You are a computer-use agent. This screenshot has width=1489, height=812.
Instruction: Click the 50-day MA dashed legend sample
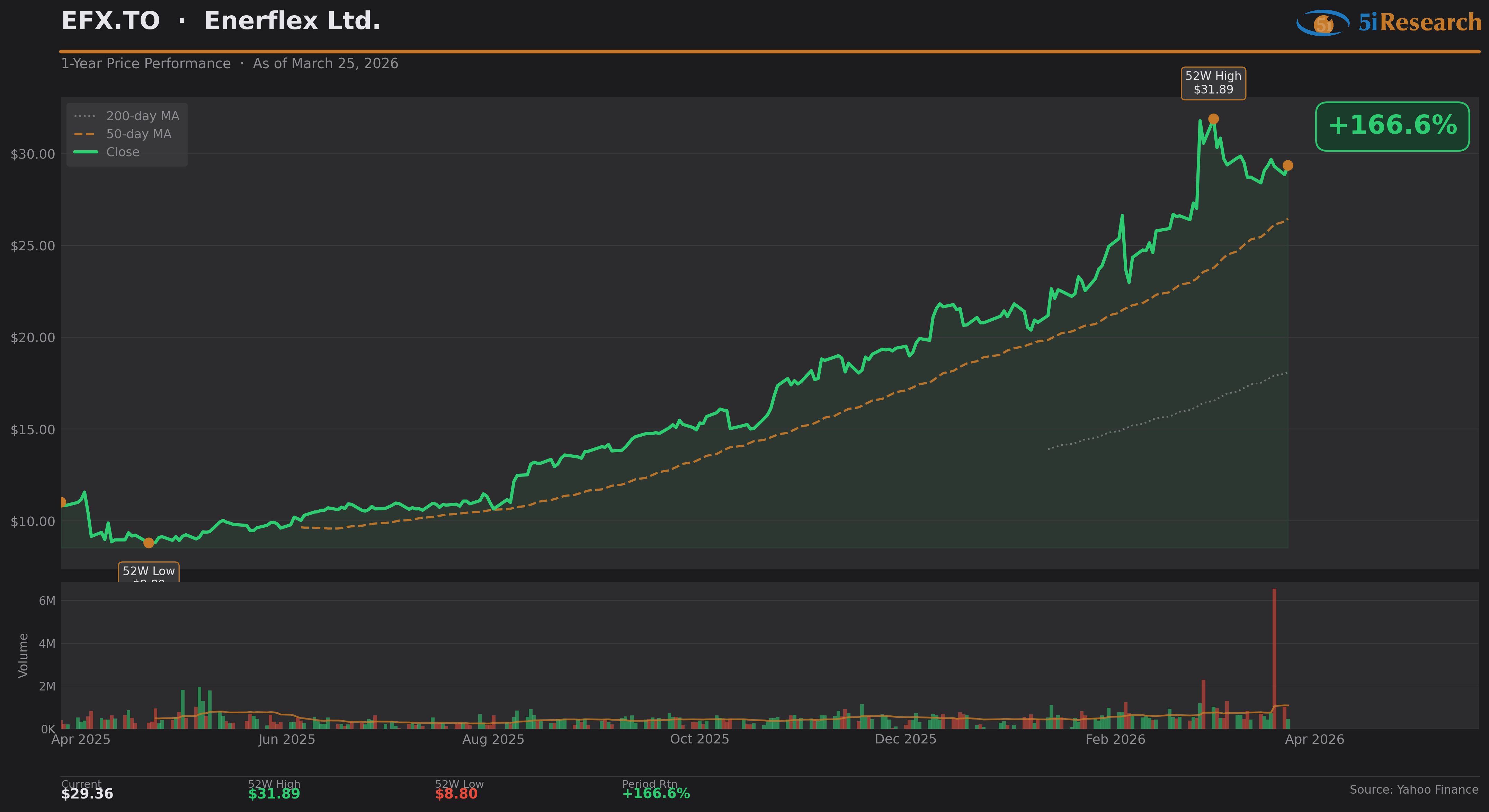85,134
